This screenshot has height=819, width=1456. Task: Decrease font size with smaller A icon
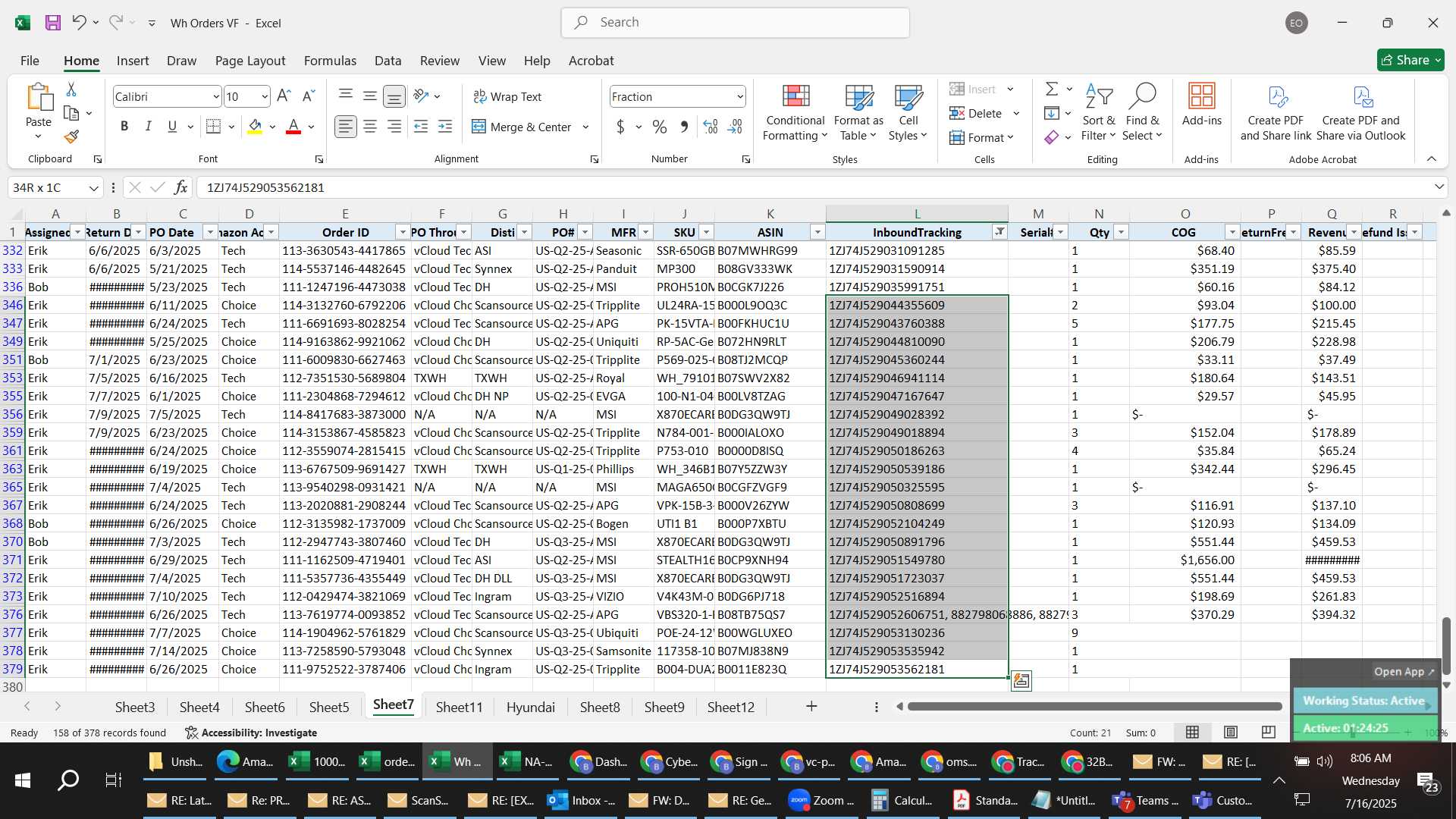308,96
